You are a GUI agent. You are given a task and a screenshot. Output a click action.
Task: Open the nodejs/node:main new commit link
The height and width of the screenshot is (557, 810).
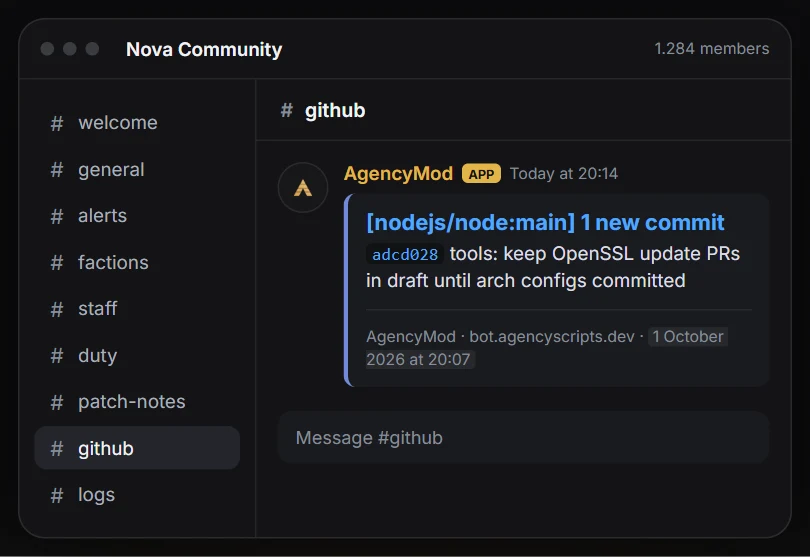(x=545, y=223)
